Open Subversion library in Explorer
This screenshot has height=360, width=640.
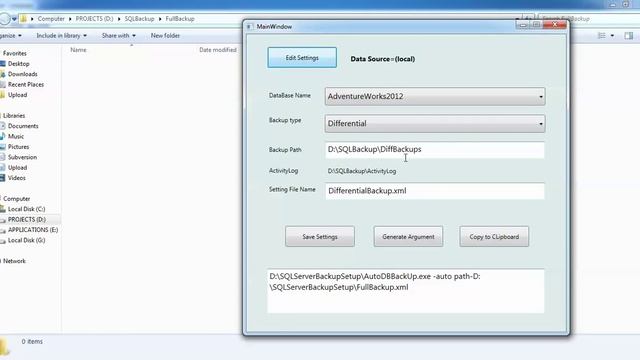click(22, 157)
